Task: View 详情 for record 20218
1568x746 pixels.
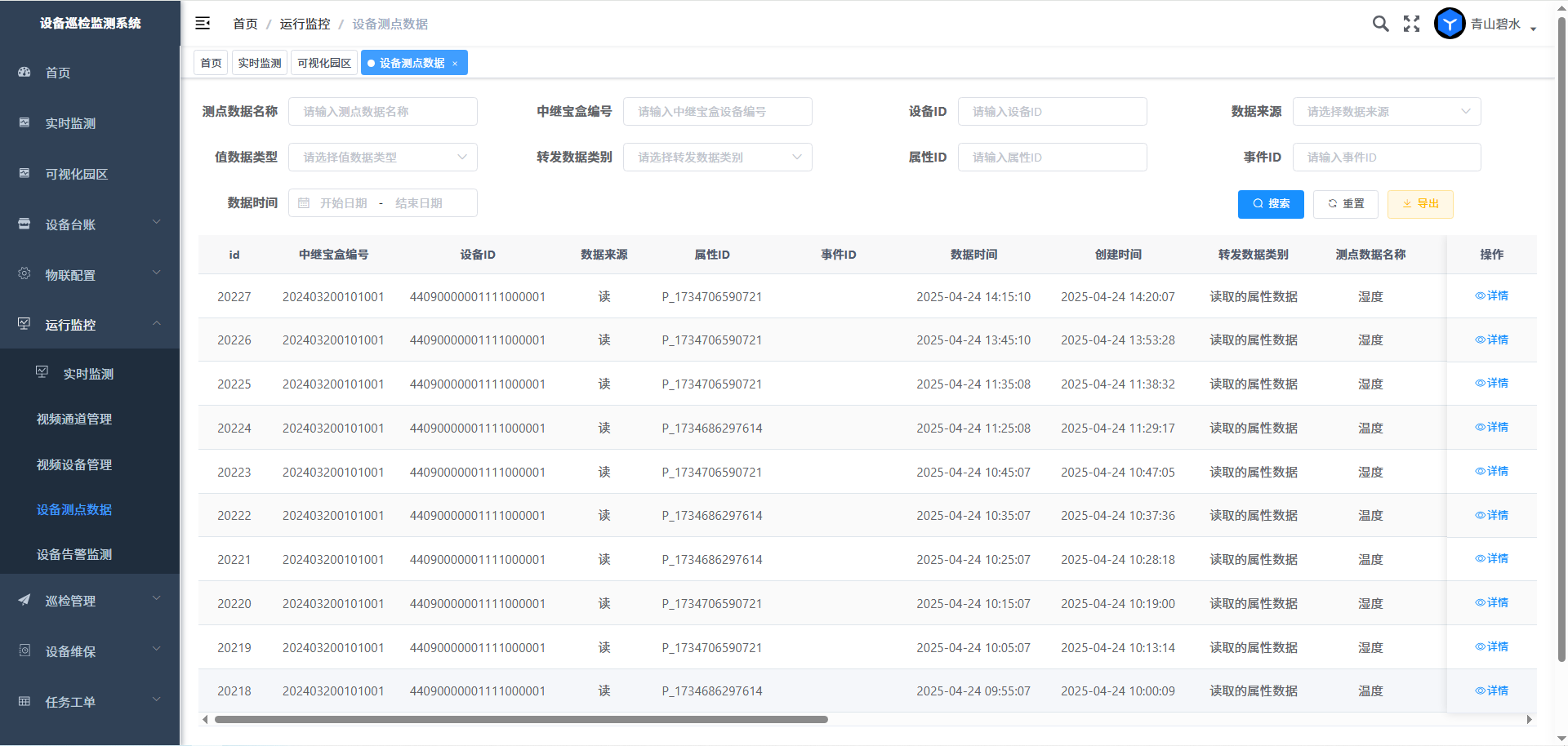Action: pos(1491,690)
